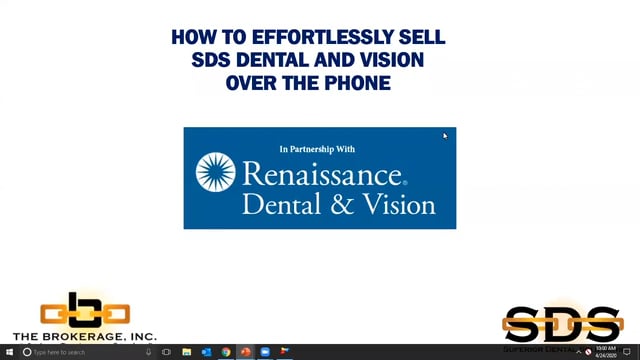The width and height of the screenshot is (640, 360).
Task: Open Task View from the taskbar
Action: [x=166, y=352]
